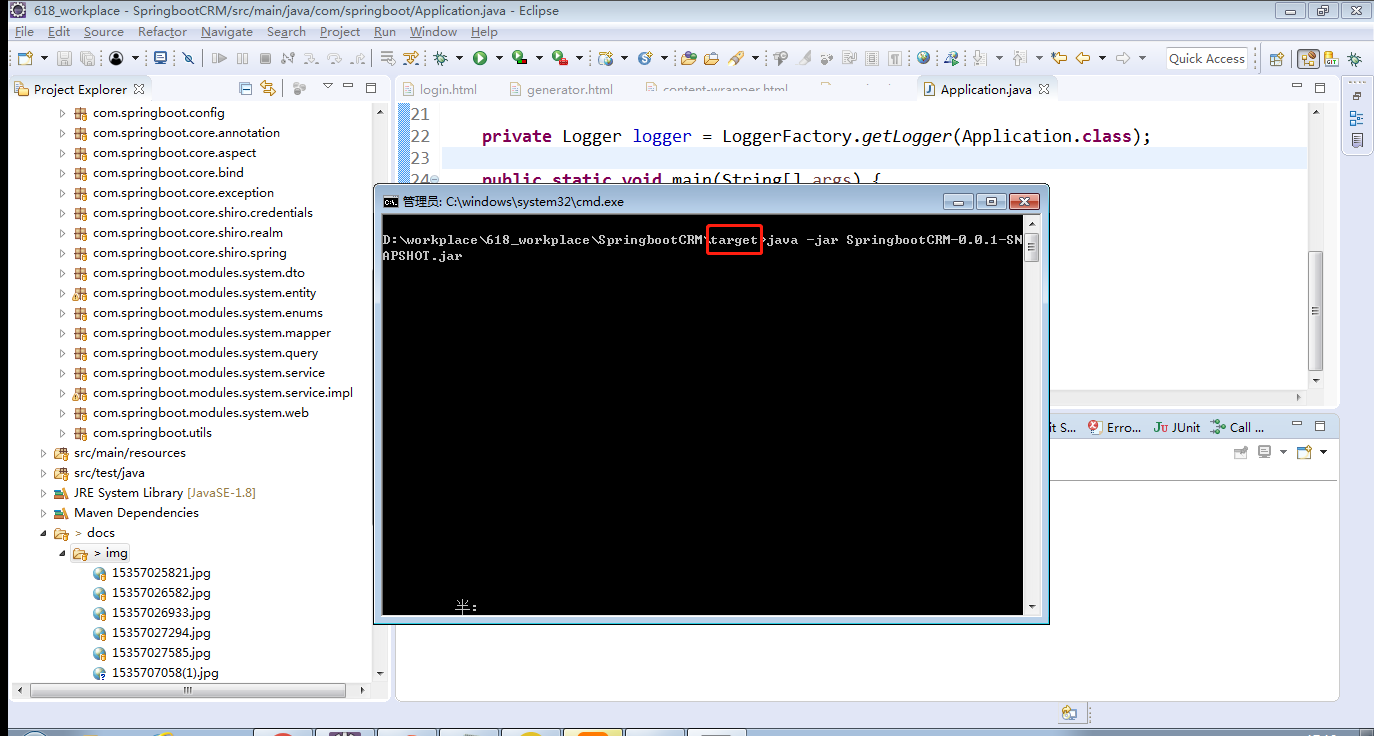Click the Back navigation arrow icon
Image resolution: width=1374 pixels, height=736 pixels.
(x=1082, y=58)
